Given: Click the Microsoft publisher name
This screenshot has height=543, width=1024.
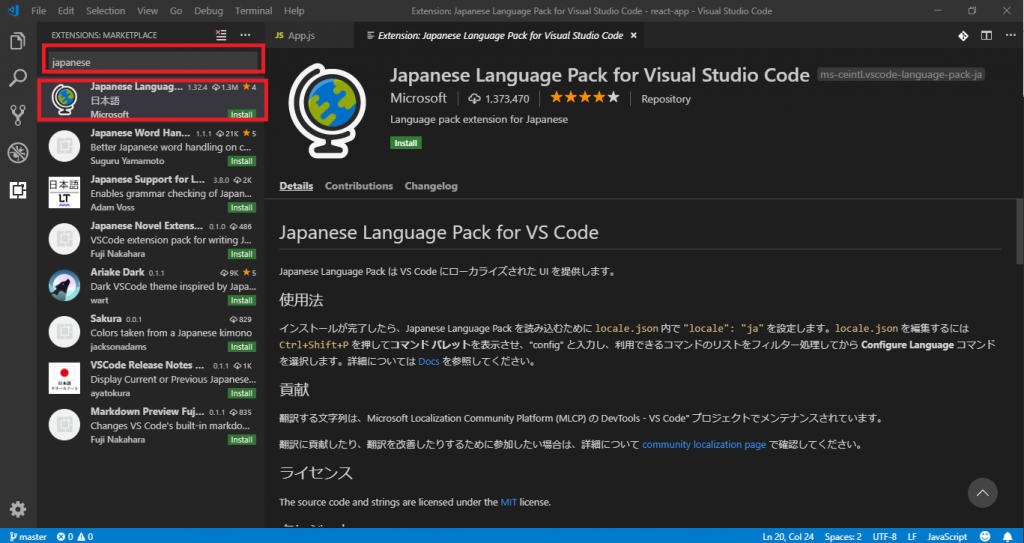Looking at the screenshot, I should 419,99.
